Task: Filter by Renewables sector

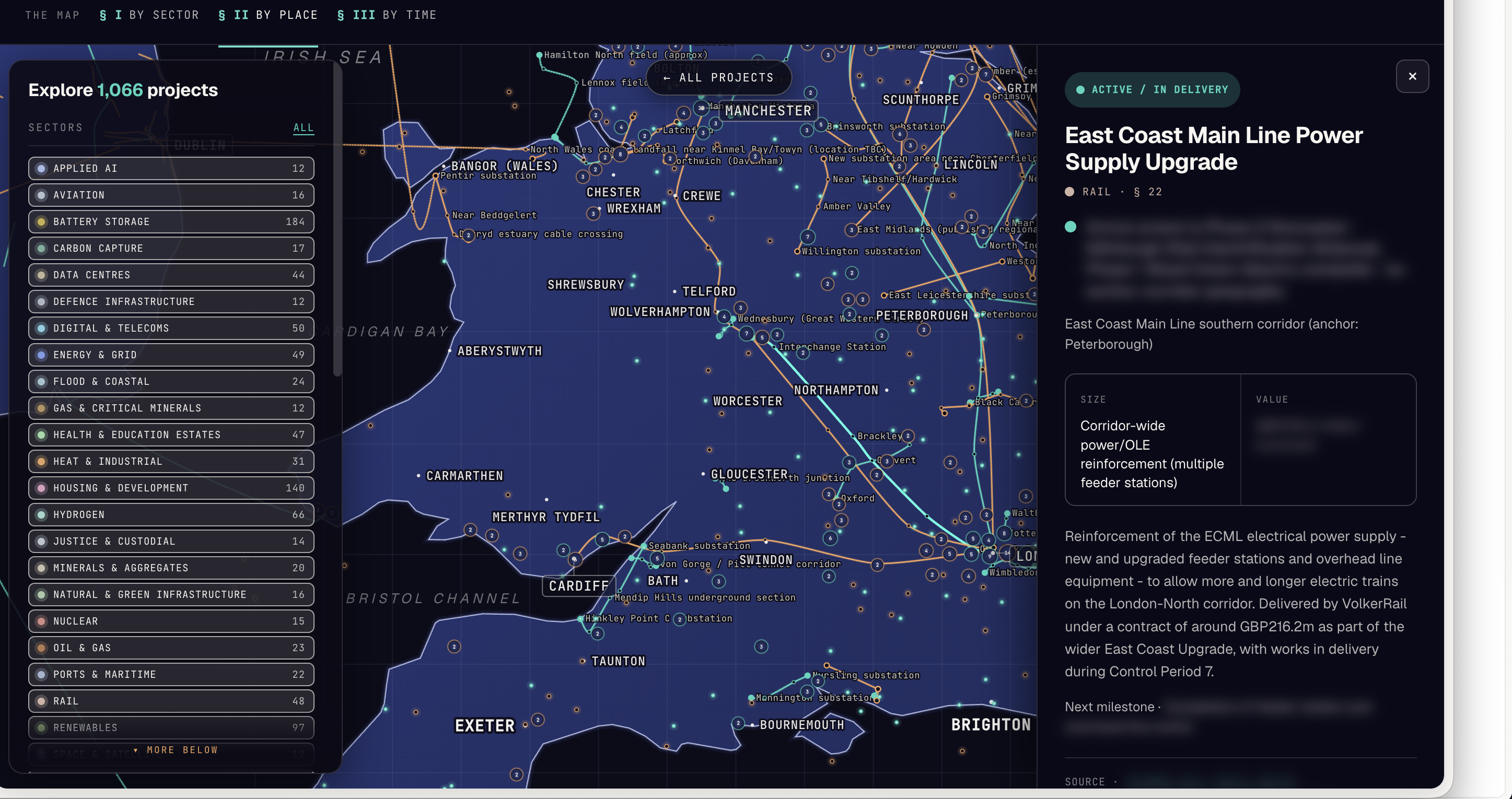Action: coord(171,727)
